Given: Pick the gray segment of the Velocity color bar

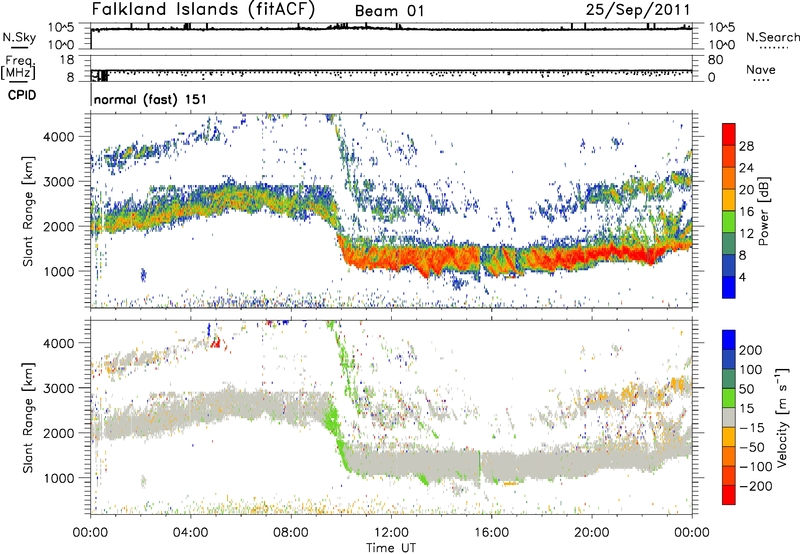Looking at the screenshot, I should 729,417.
